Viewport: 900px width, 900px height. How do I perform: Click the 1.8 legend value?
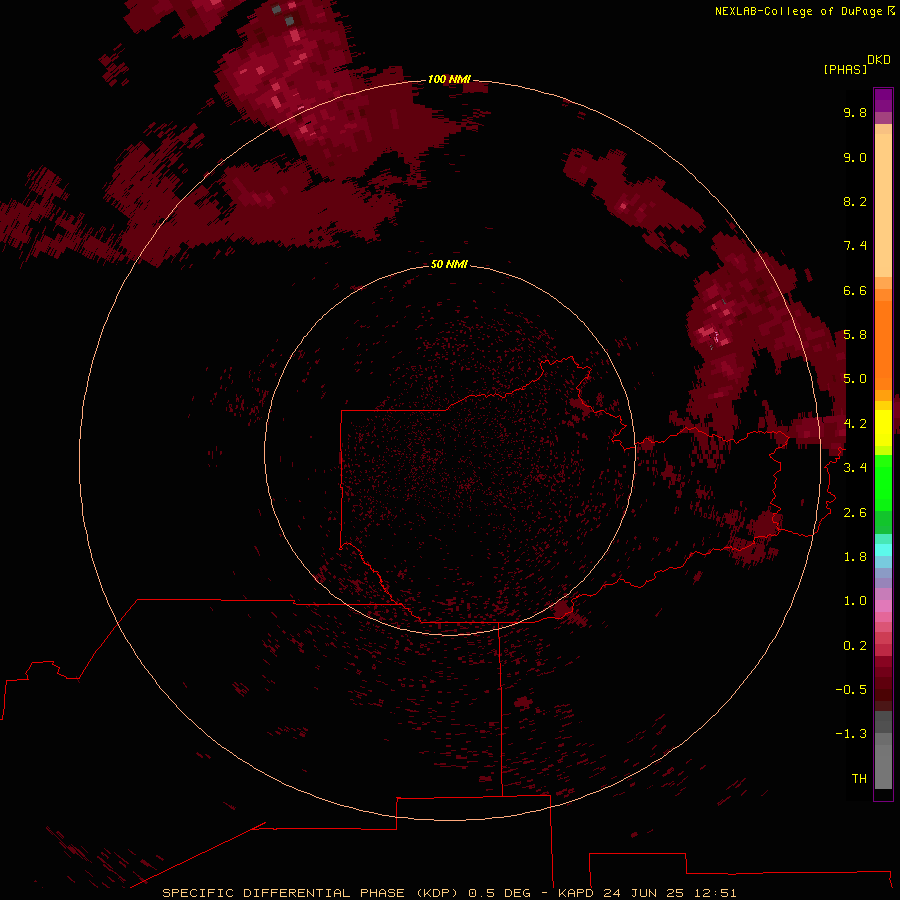coord(855,557)
